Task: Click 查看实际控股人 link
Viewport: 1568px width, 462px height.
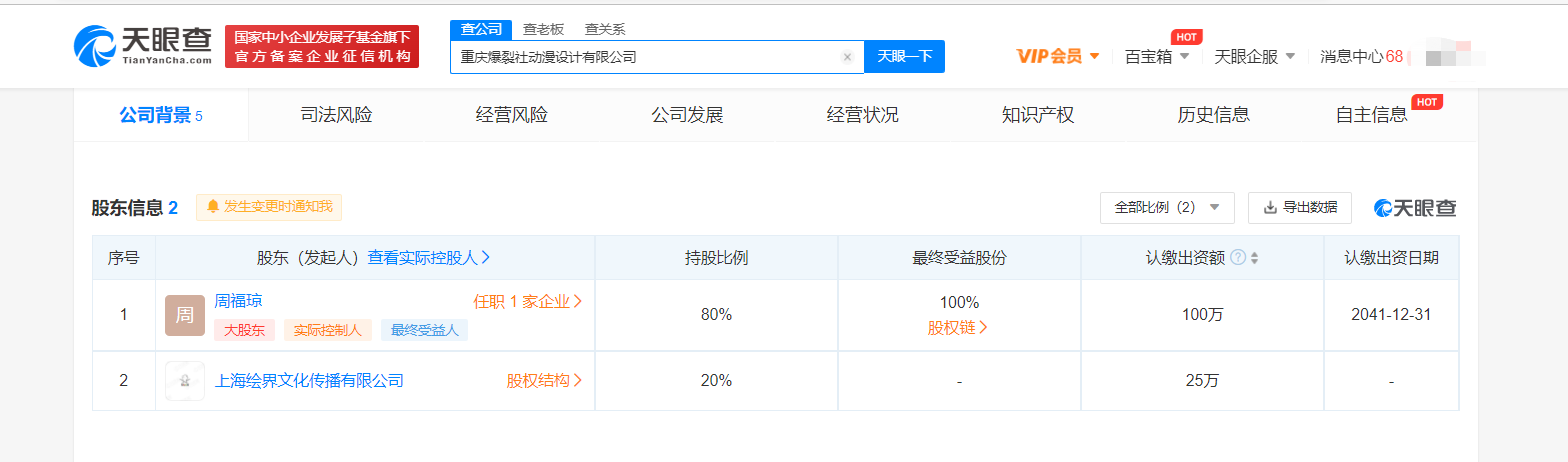Action: [429, 258]
